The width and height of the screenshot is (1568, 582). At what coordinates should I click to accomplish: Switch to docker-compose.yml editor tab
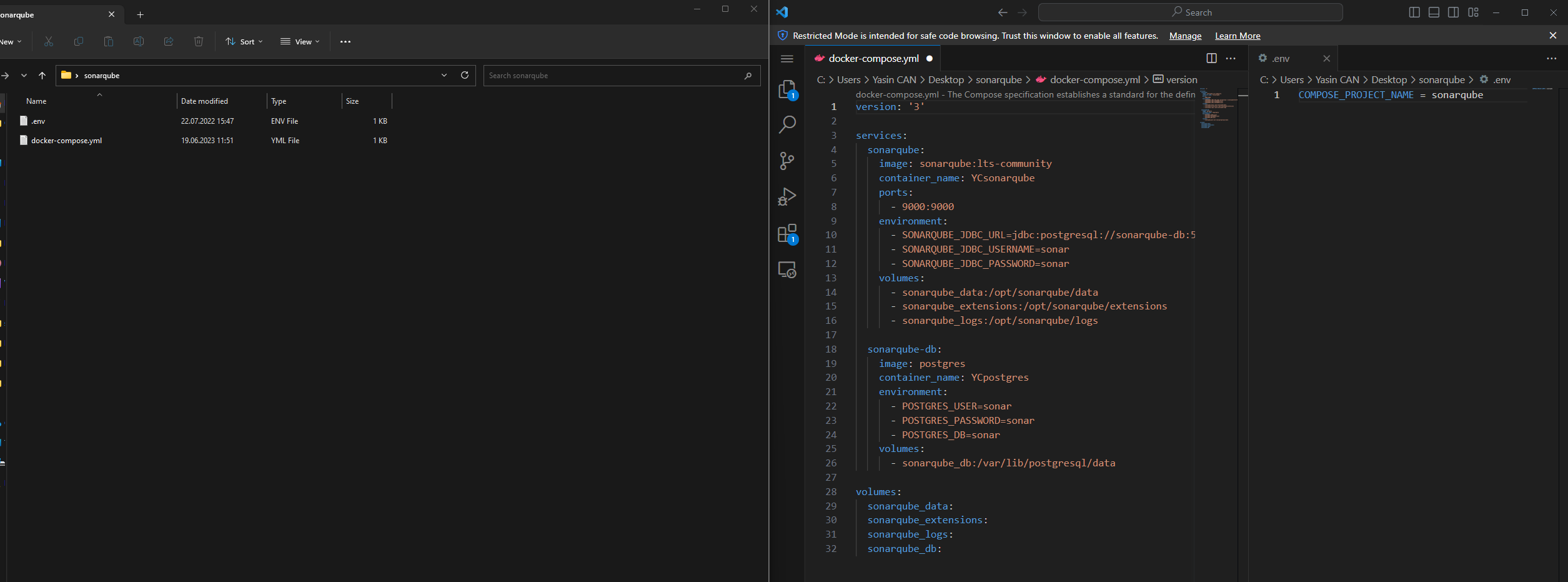click(873, 58)
